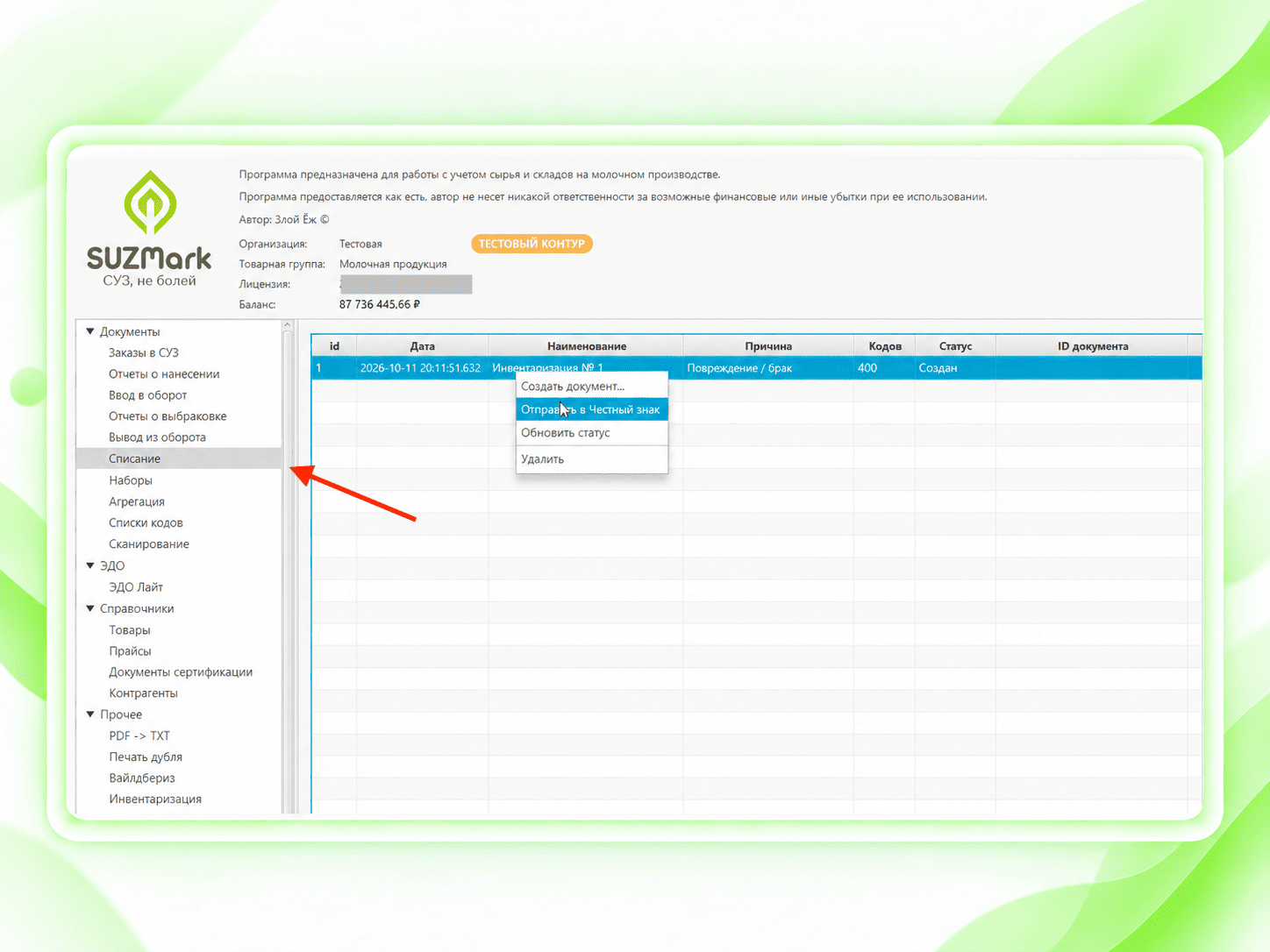Click the ТЕСТОВЫЙ КОНТУР badge
Image resolution: width=1270 pixels, height=952 pixels.
(x=532, y=244)
